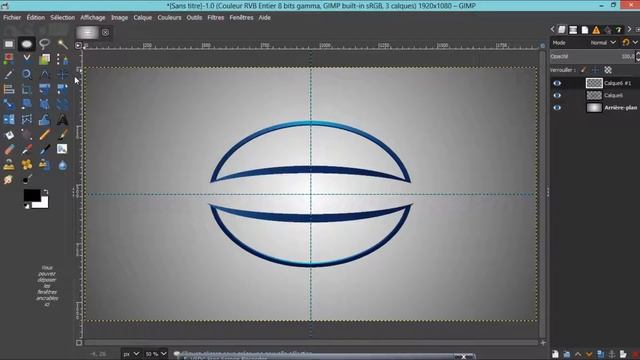The width and height of the screenshot is (640, 360).
Task: Select the Warp Transform tool
Action: point(44,120)
